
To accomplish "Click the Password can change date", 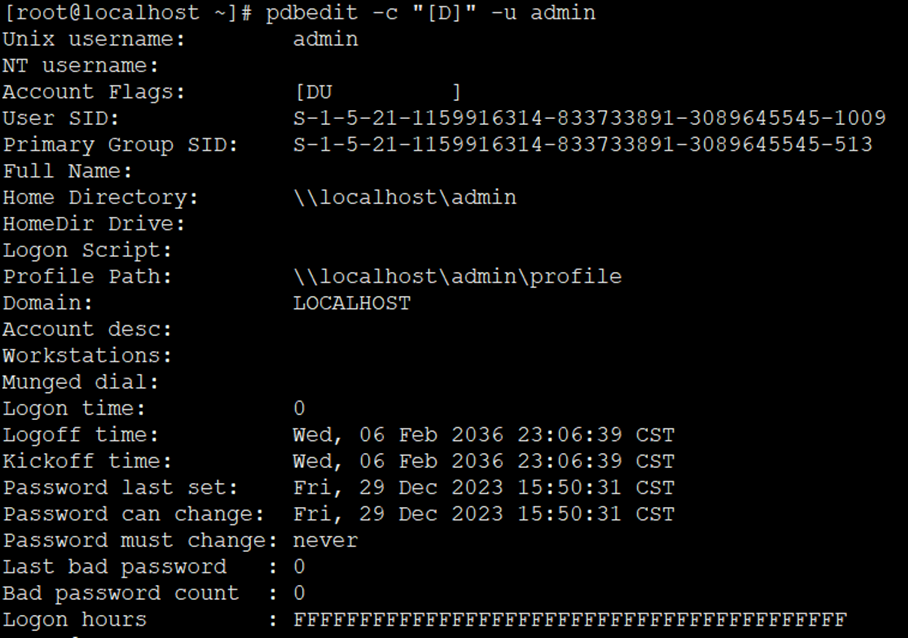I will click(484, 514).
